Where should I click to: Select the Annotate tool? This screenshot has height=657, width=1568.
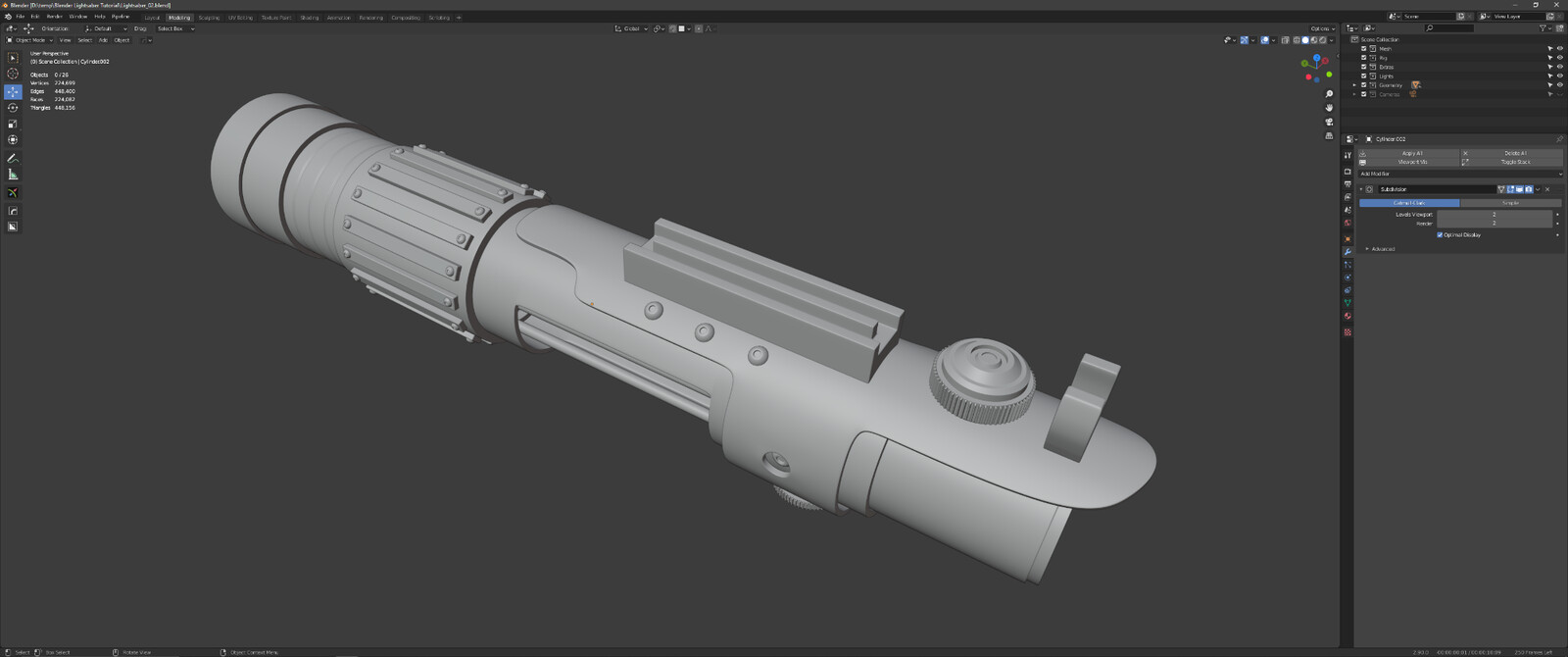[x=13, y=158]
